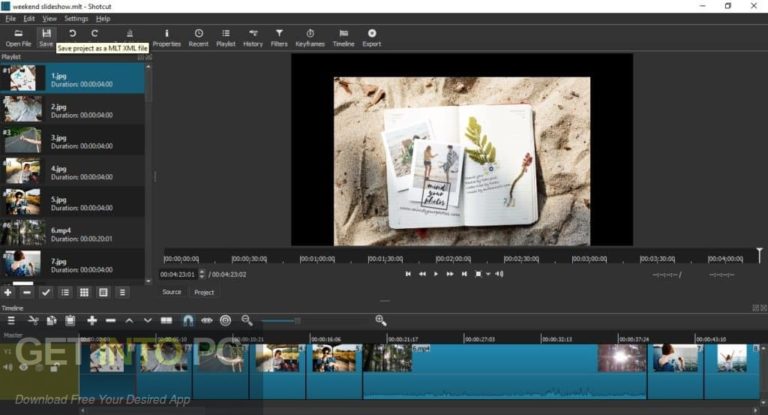Toggle ripple with the target icon
This screenshot has height=415, width=768.
(225, 320)
